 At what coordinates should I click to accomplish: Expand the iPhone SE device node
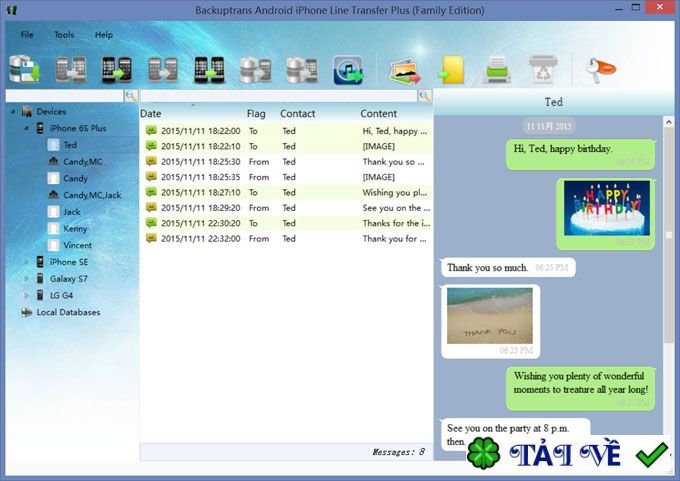tap(26, 262)
